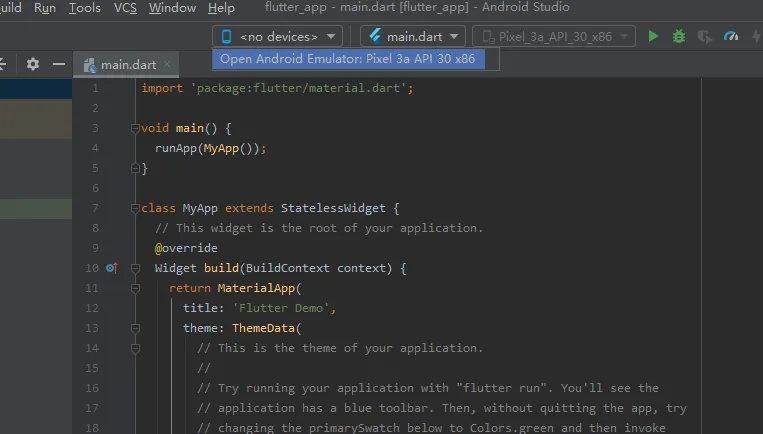Click line number 7 in the gutter
This screenshot has width=763, height=434.
[95, 208]
